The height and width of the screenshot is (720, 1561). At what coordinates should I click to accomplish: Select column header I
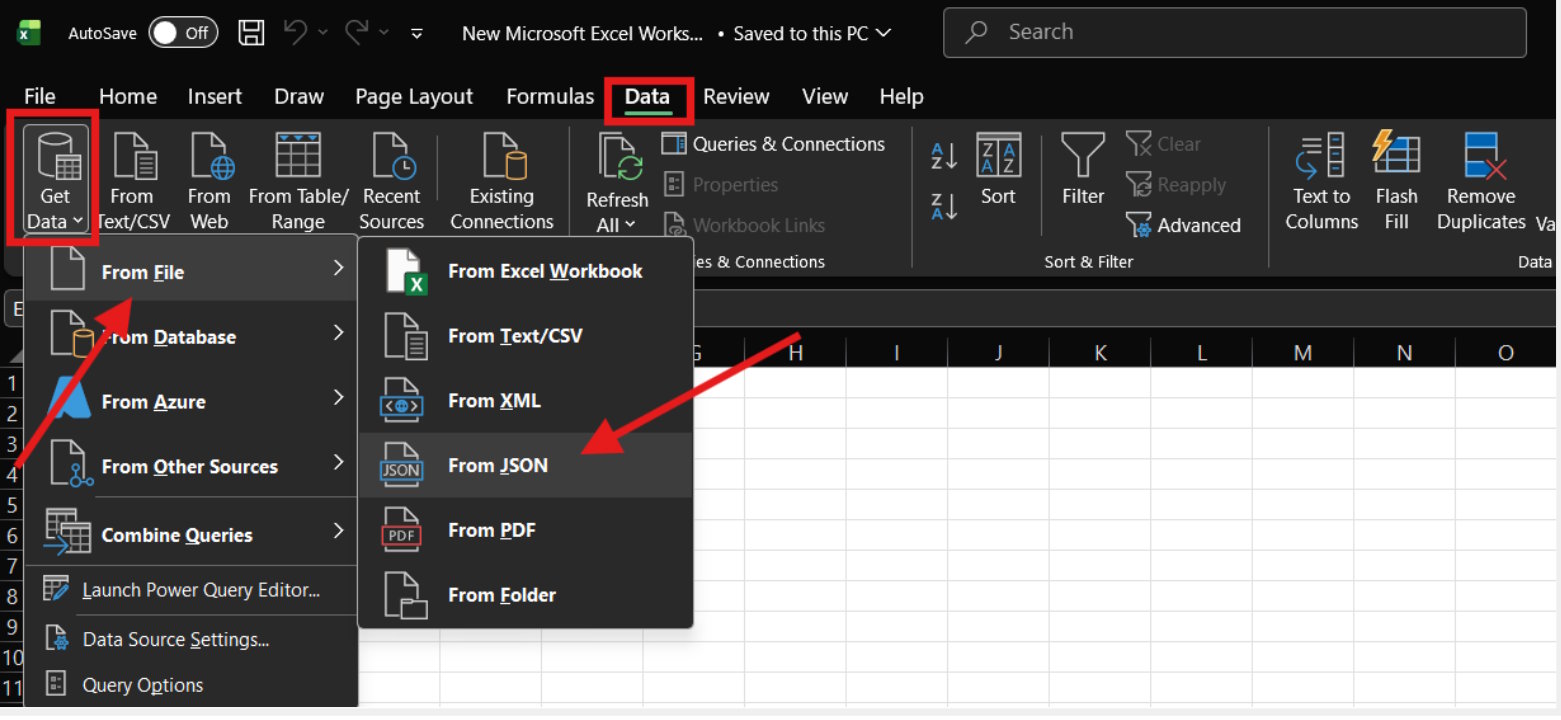(896, 352)
